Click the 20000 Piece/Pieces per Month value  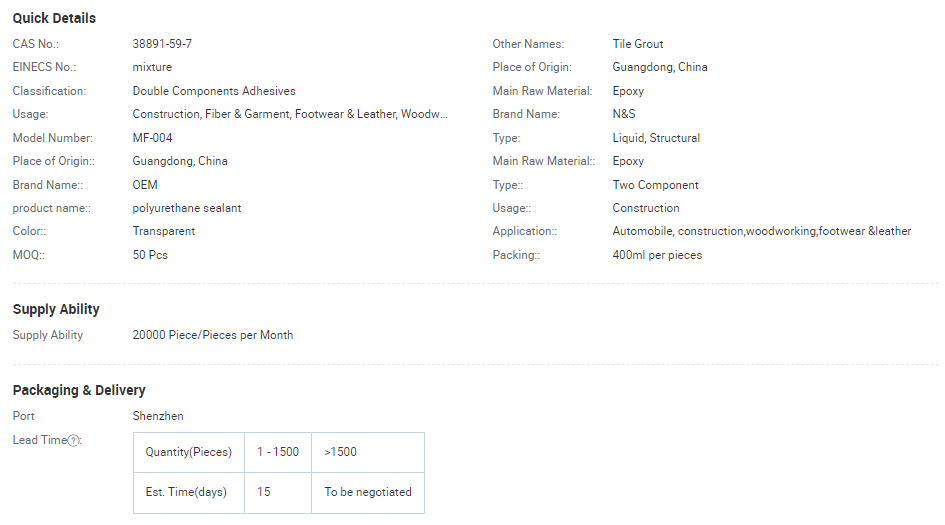213,335
